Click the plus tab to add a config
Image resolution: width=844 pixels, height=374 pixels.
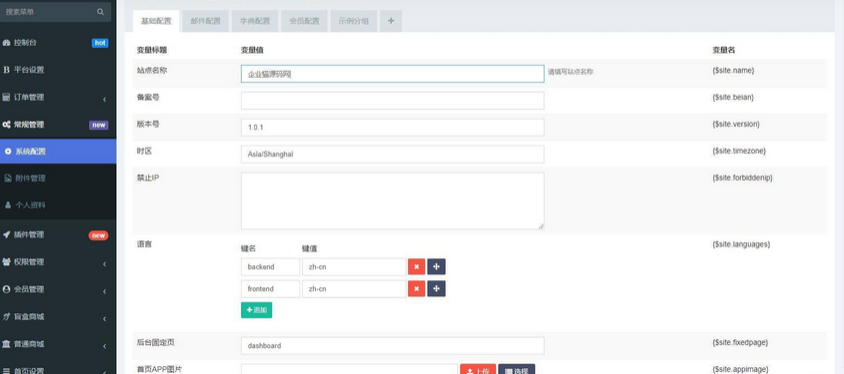pos(391,22)
